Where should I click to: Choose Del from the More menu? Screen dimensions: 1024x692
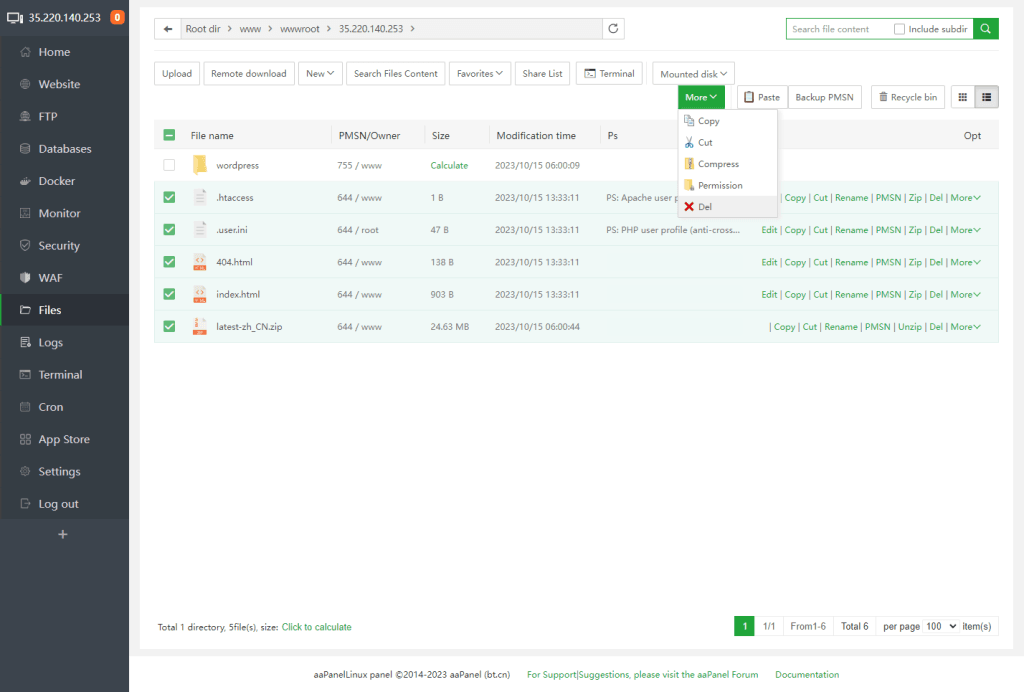click(705, 207)
